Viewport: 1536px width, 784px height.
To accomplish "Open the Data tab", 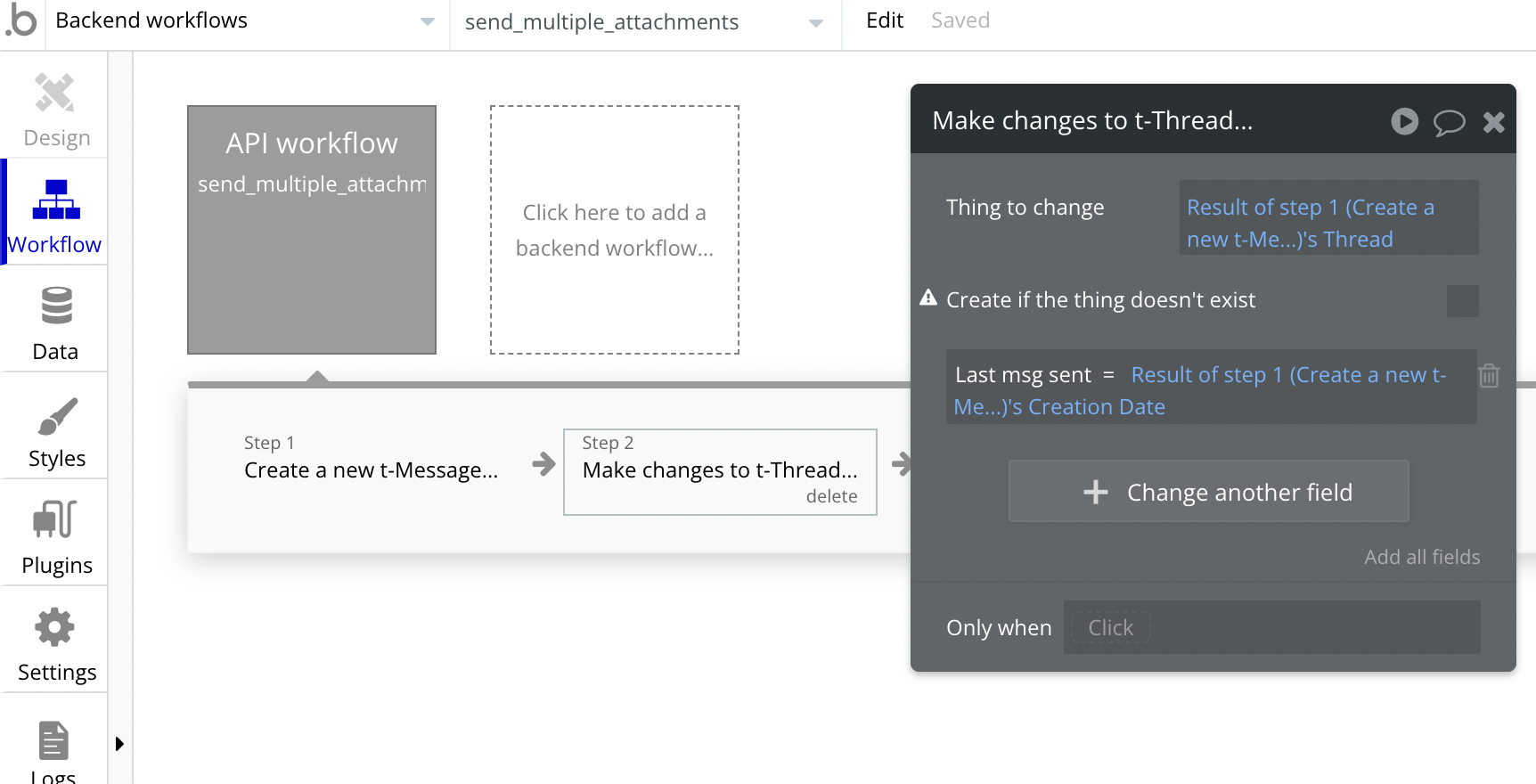I will [x=55, y=323].
